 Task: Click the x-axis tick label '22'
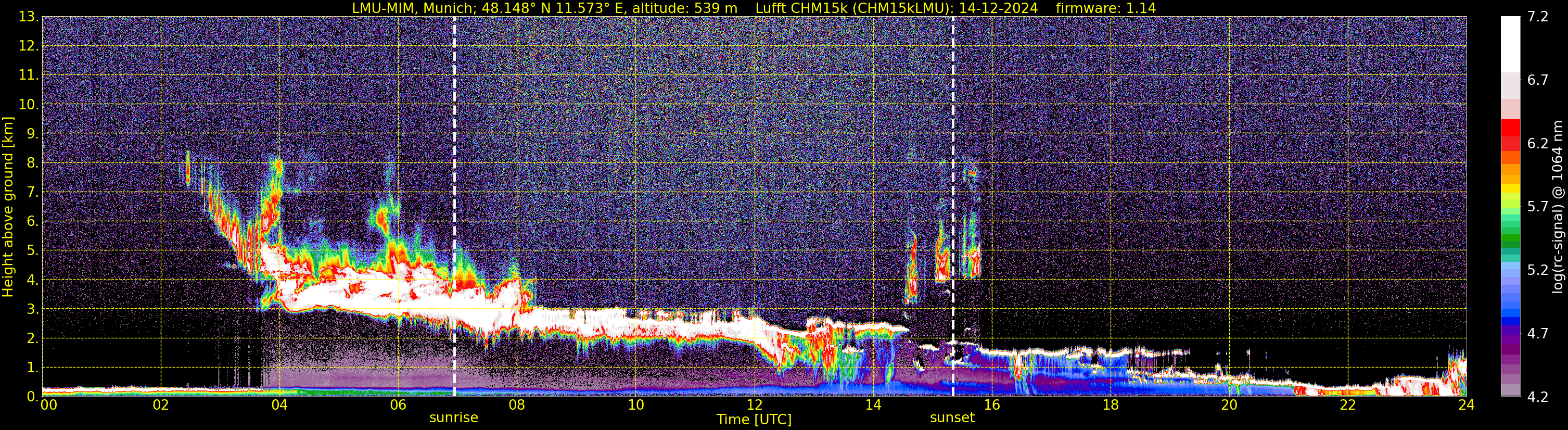(1348, 405)
